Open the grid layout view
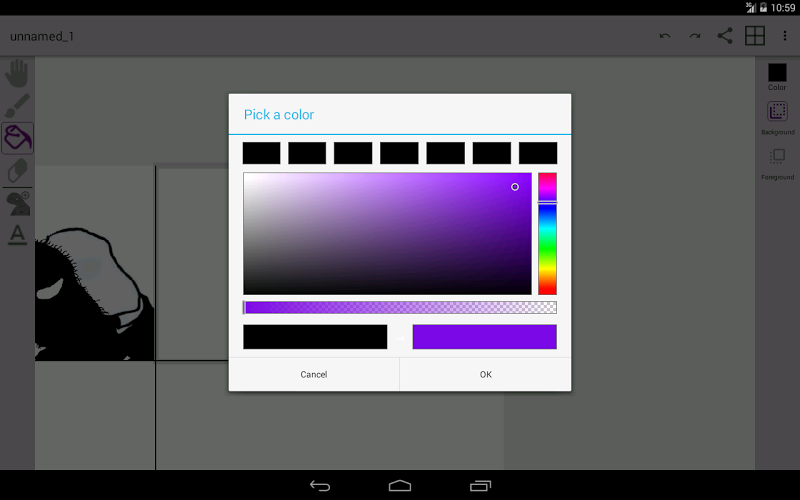 (755, 36)
